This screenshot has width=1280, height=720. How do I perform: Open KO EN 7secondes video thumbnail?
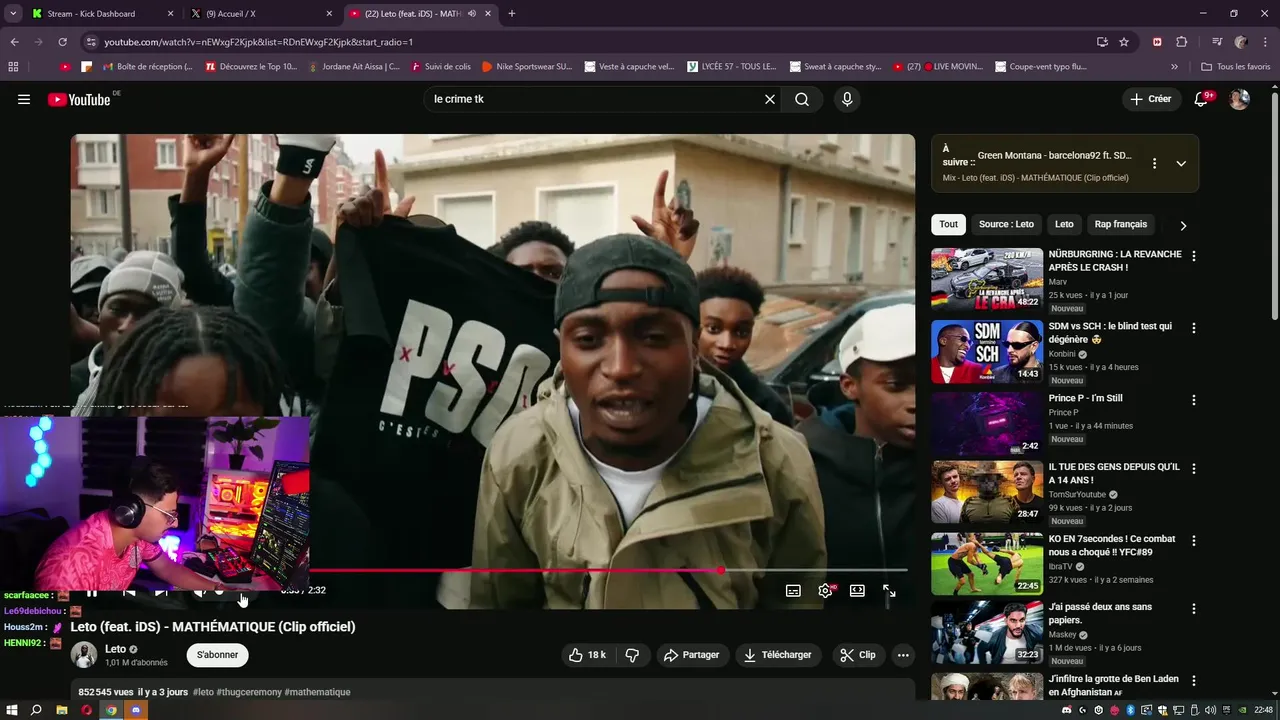(x=987, y=564)
